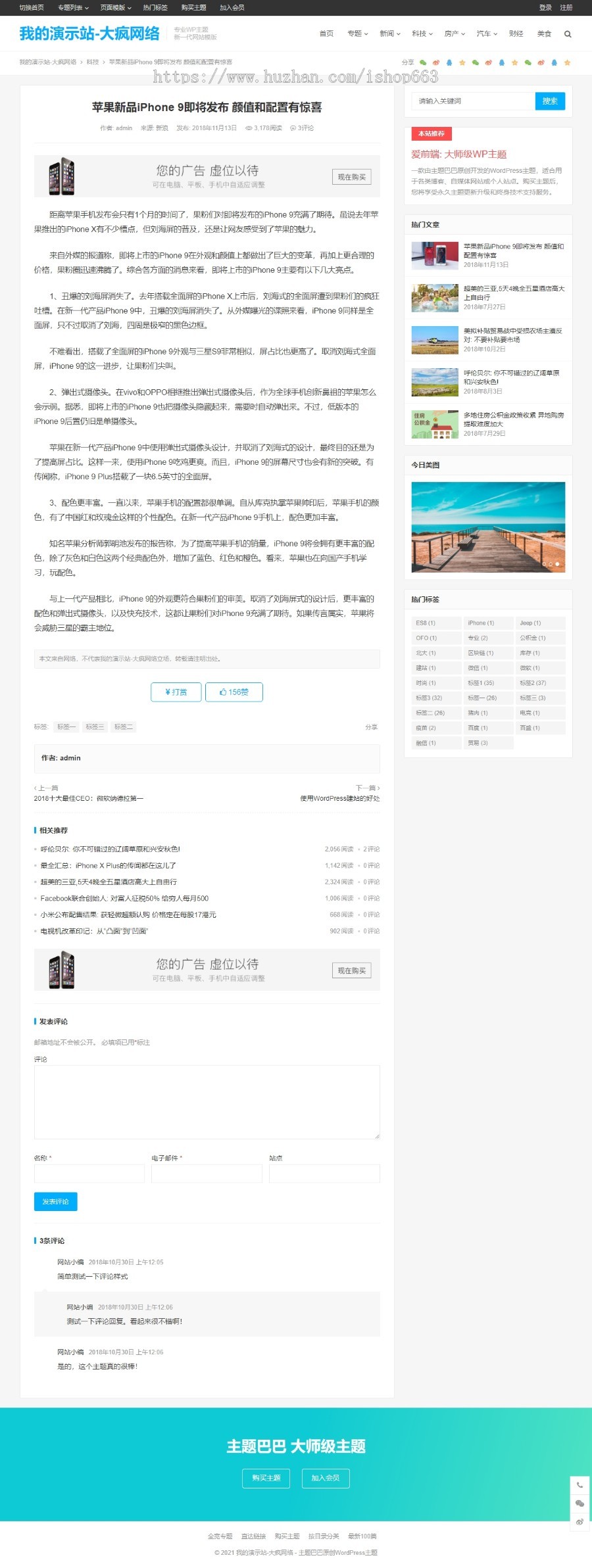592x1568 pixels.
Task: Open the 房产 dropdown in main navigation
Action: (454, 34)
